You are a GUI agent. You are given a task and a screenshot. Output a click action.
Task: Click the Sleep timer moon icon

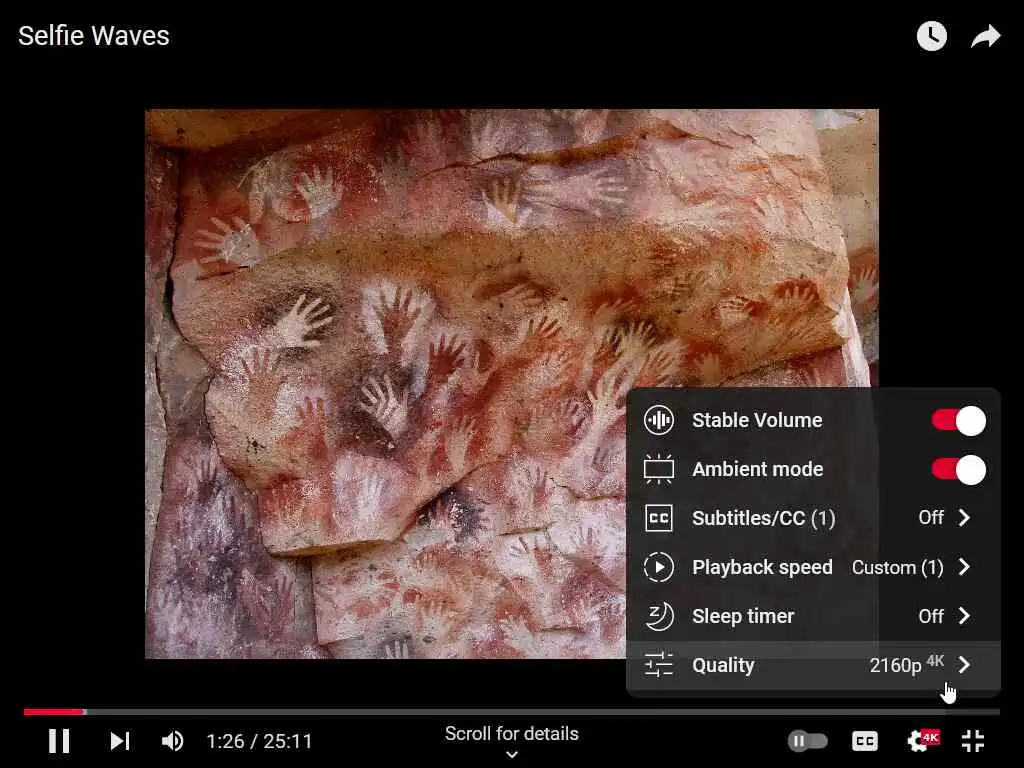(658, 616)
